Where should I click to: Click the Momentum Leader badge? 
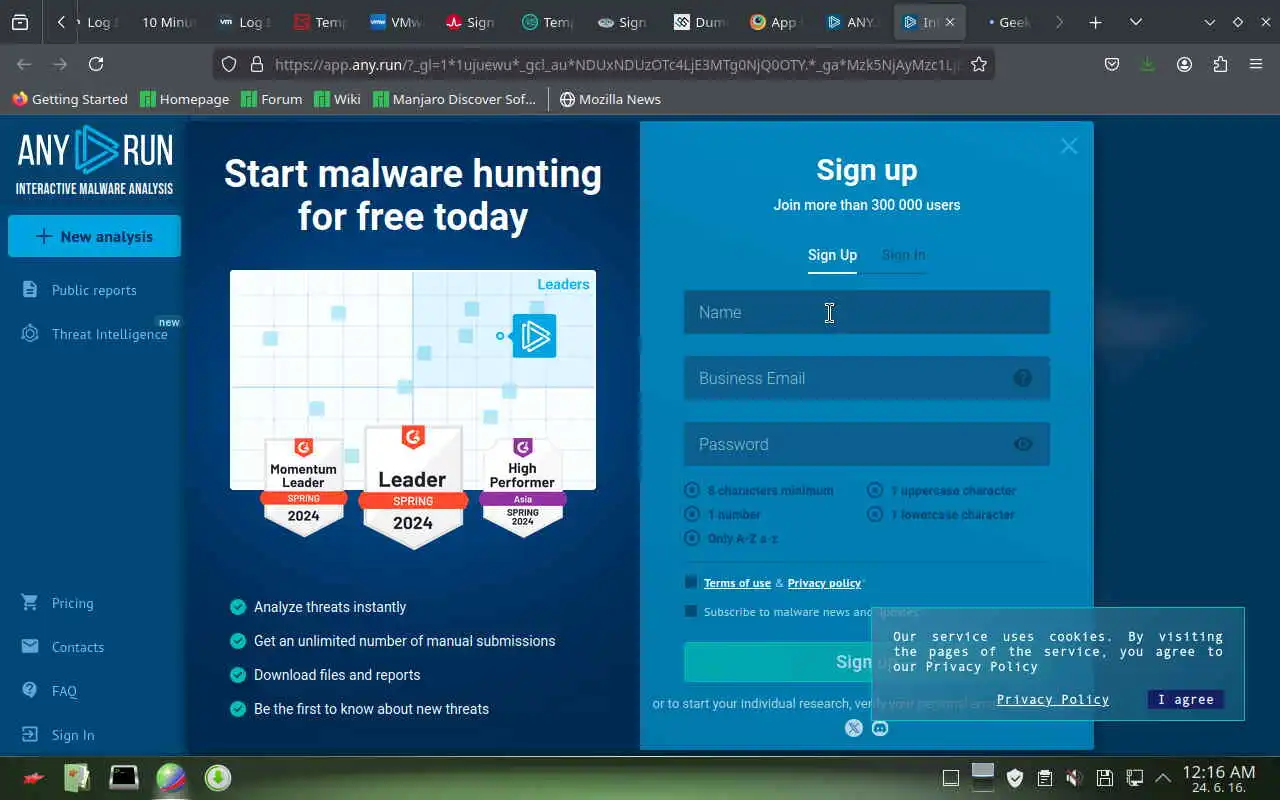pyautogui.click(x=303, y=486)
